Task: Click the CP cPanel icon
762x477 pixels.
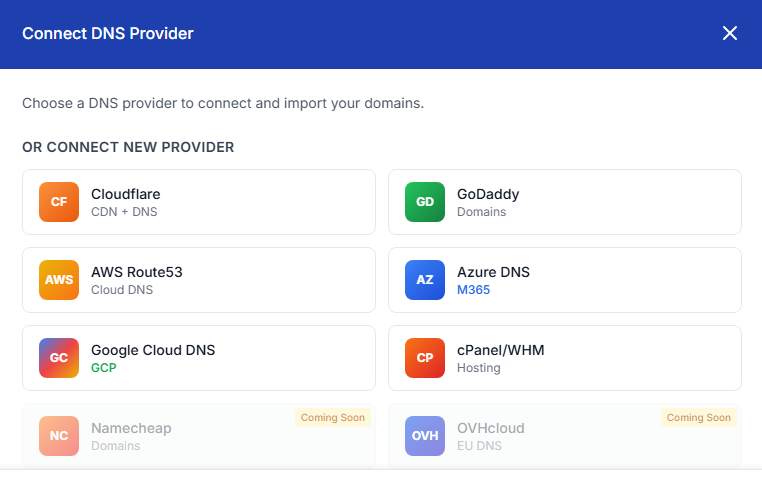Action: coord(425,358)
